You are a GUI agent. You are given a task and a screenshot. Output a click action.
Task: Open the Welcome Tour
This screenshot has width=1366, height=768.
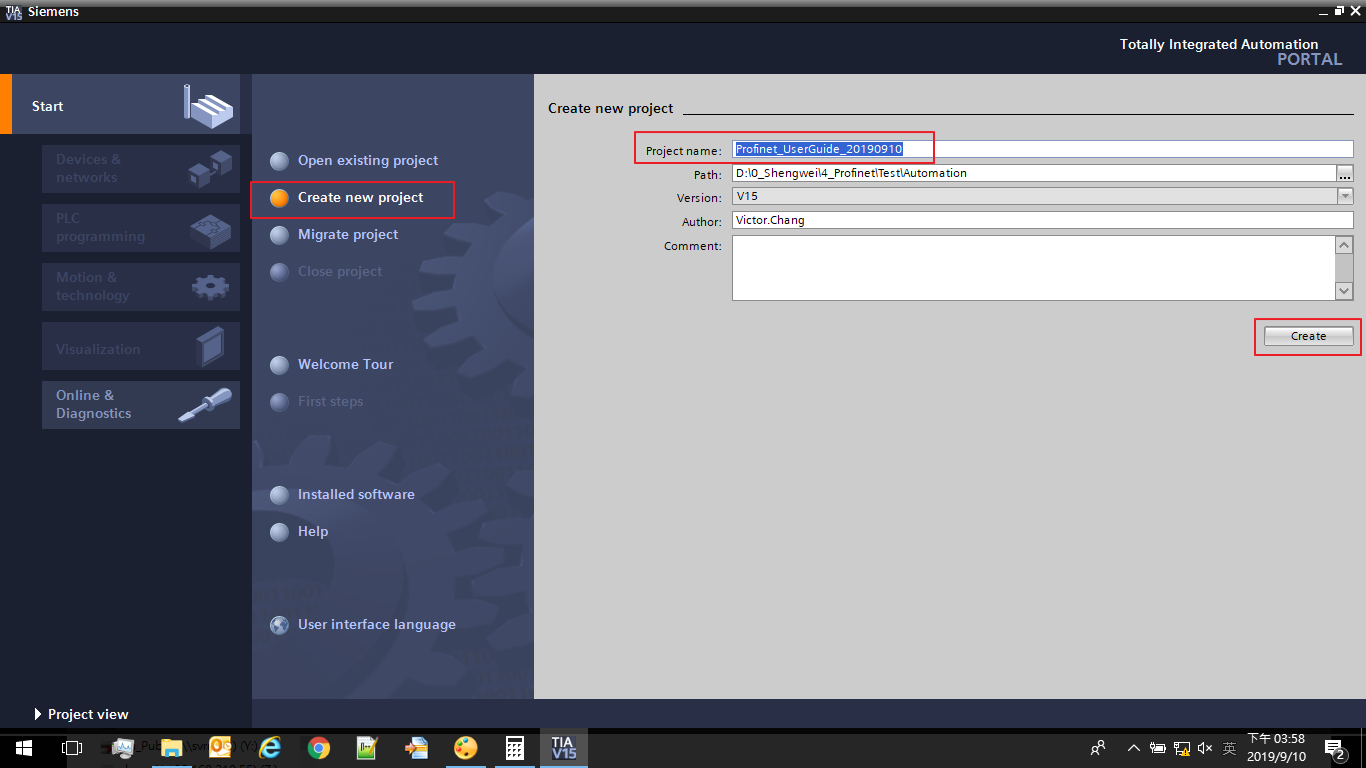pos(345,364)
